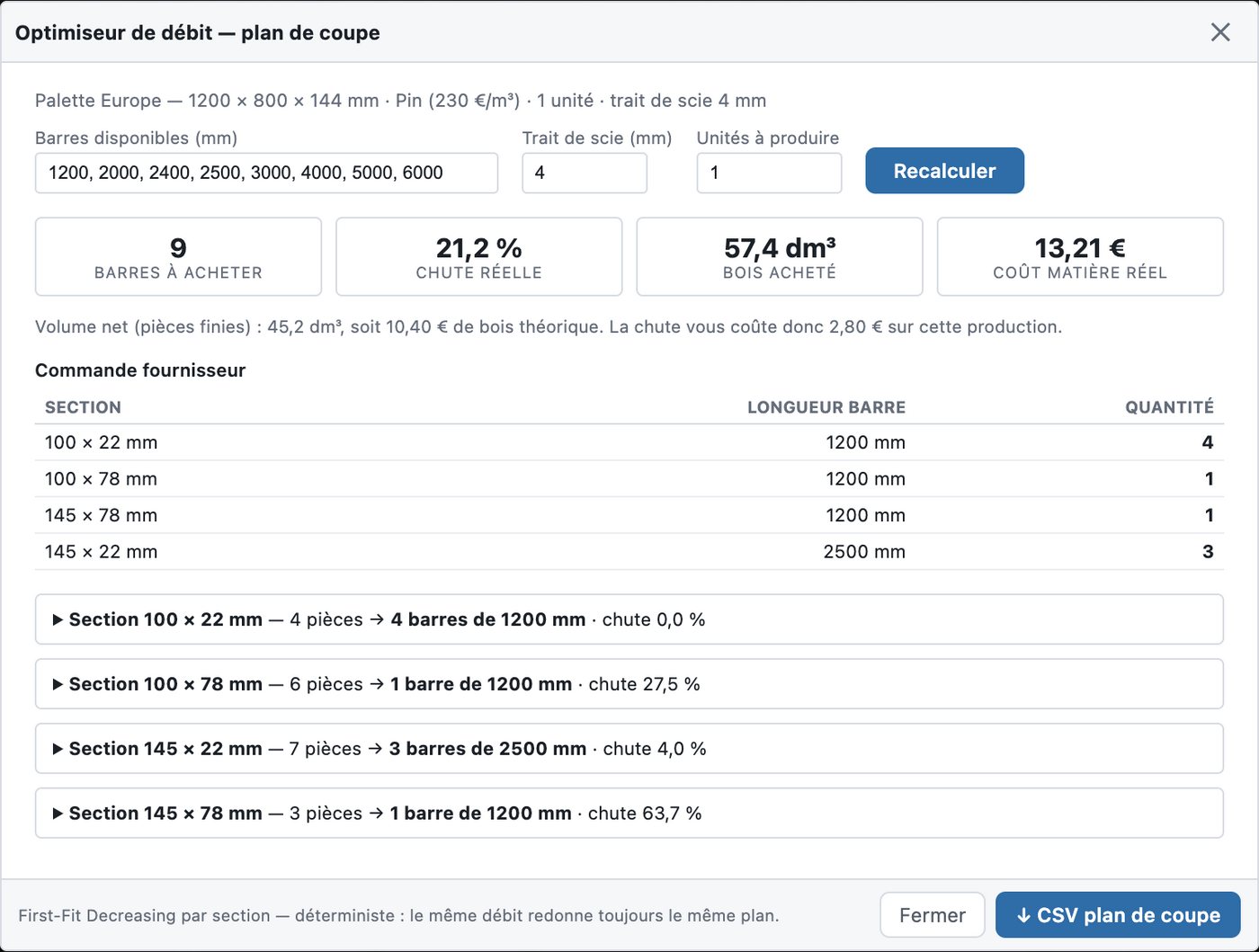The width and height of the screenshot is (1259, 952).
Task: Select the 100 × 22 mm table row label
Action: [101, 442]
